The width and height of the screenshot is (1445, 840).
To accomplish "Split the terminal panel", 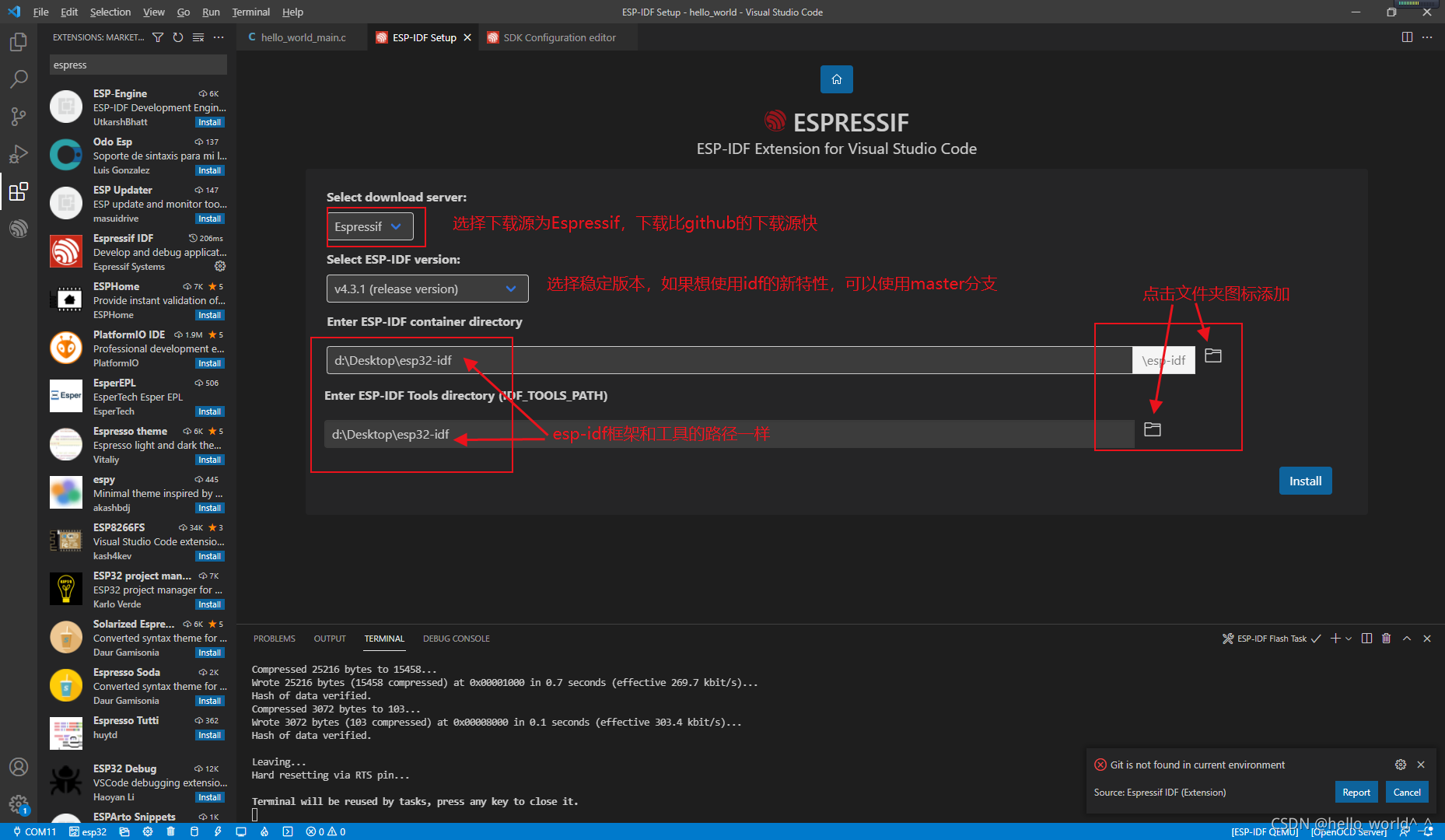I will click(1366, 639).
